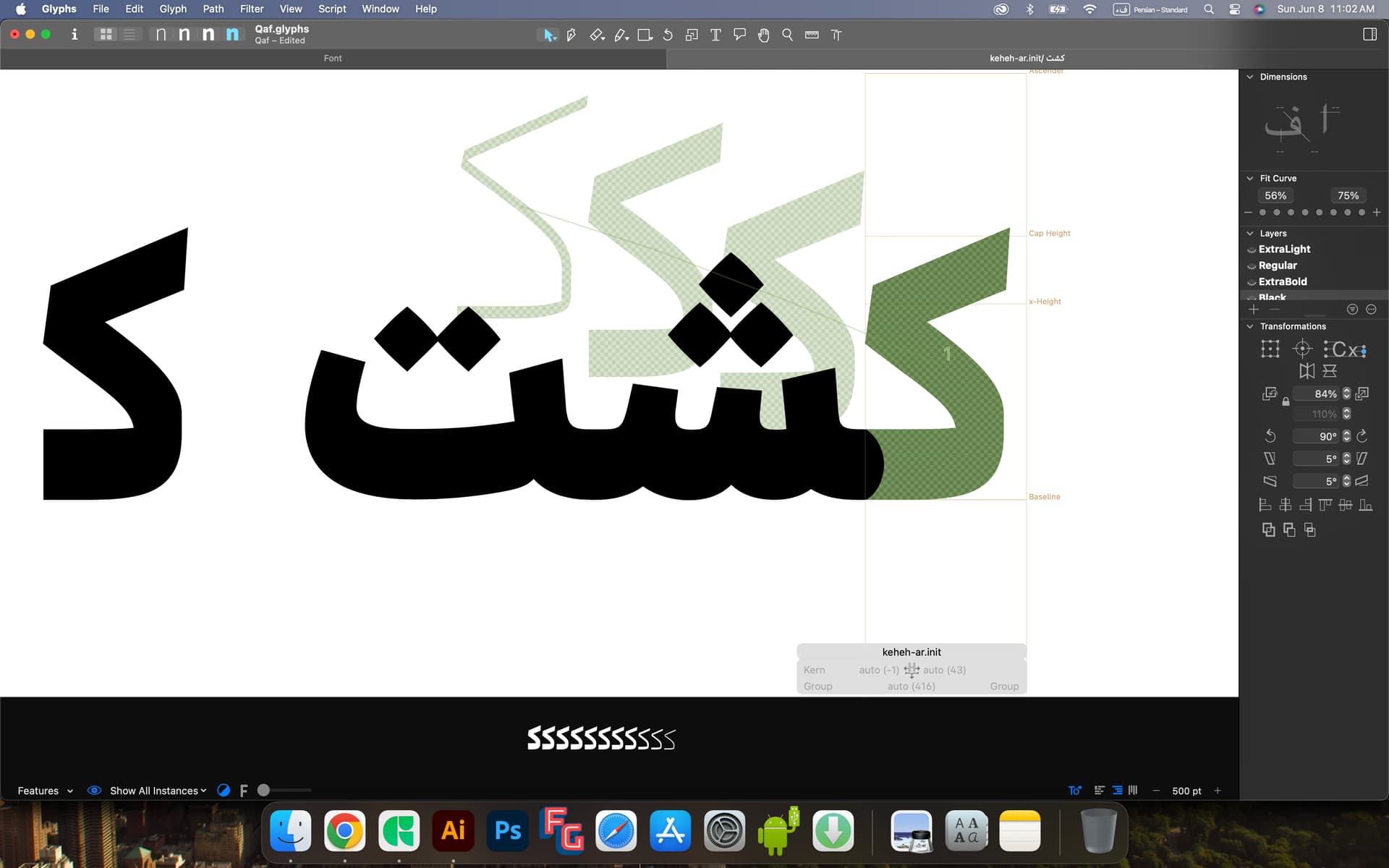This screenshot has width=1389, height=868.
Task: Select the Measurement ruler tool
Action: (x=812, y=35)
